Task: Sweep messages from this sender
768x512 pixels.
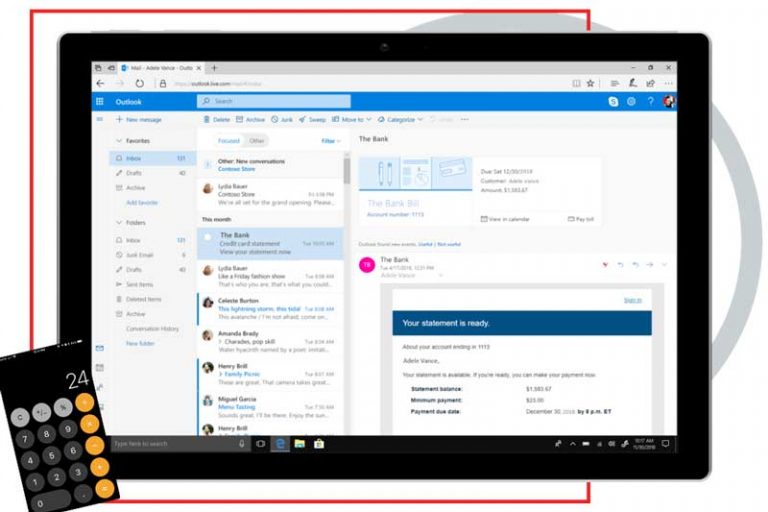Action: (312, 120)
